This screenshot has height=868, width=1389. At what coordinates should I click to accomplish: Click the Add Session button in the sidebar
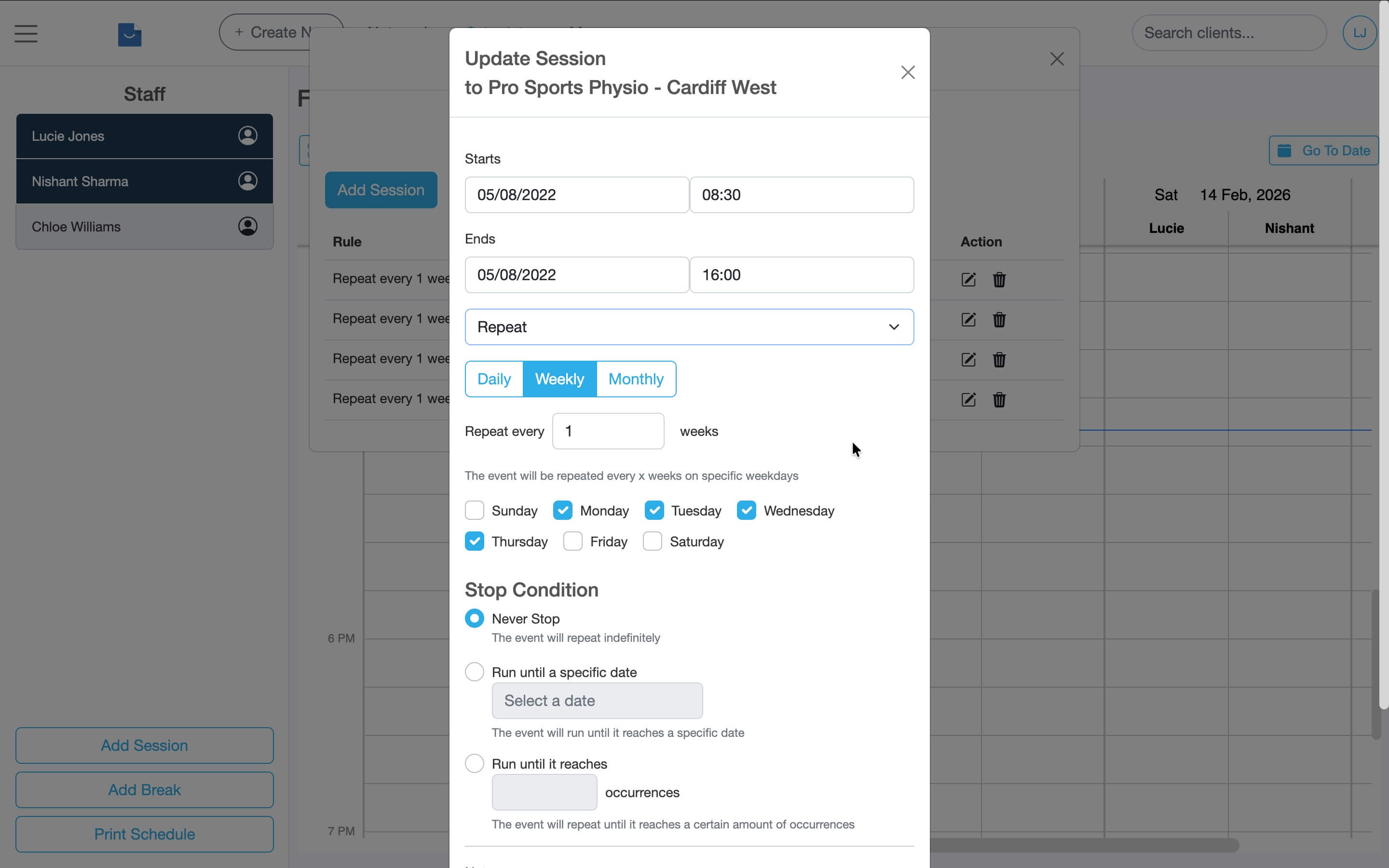pos(144,745)
